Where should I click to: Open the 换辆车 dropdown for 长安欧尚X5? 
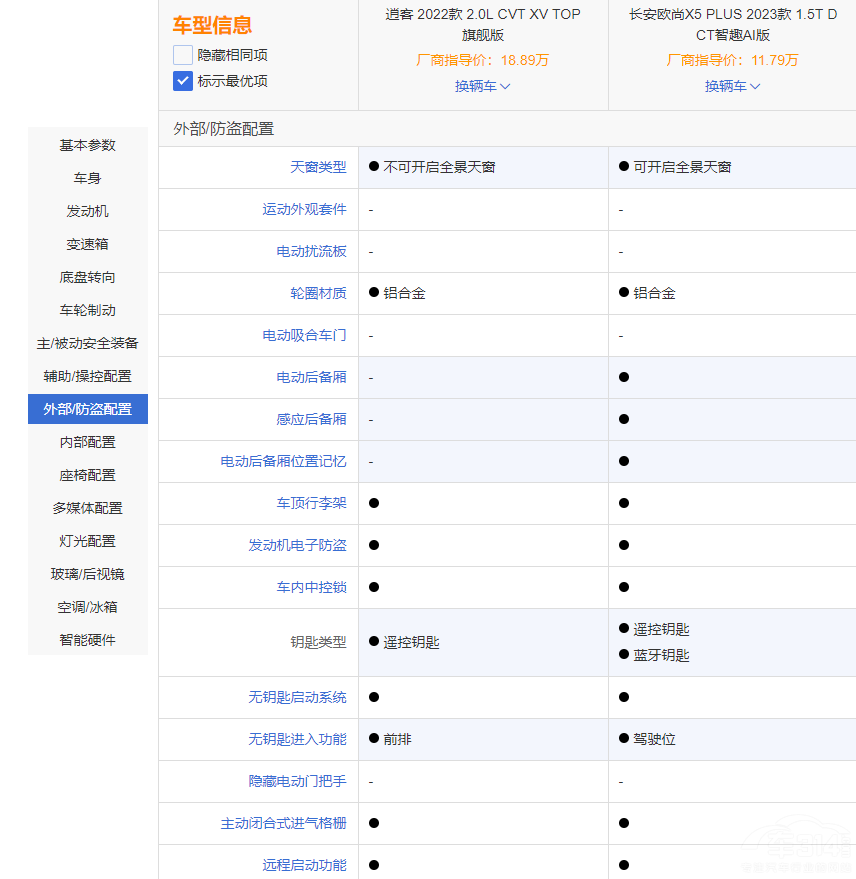[732, 86]
